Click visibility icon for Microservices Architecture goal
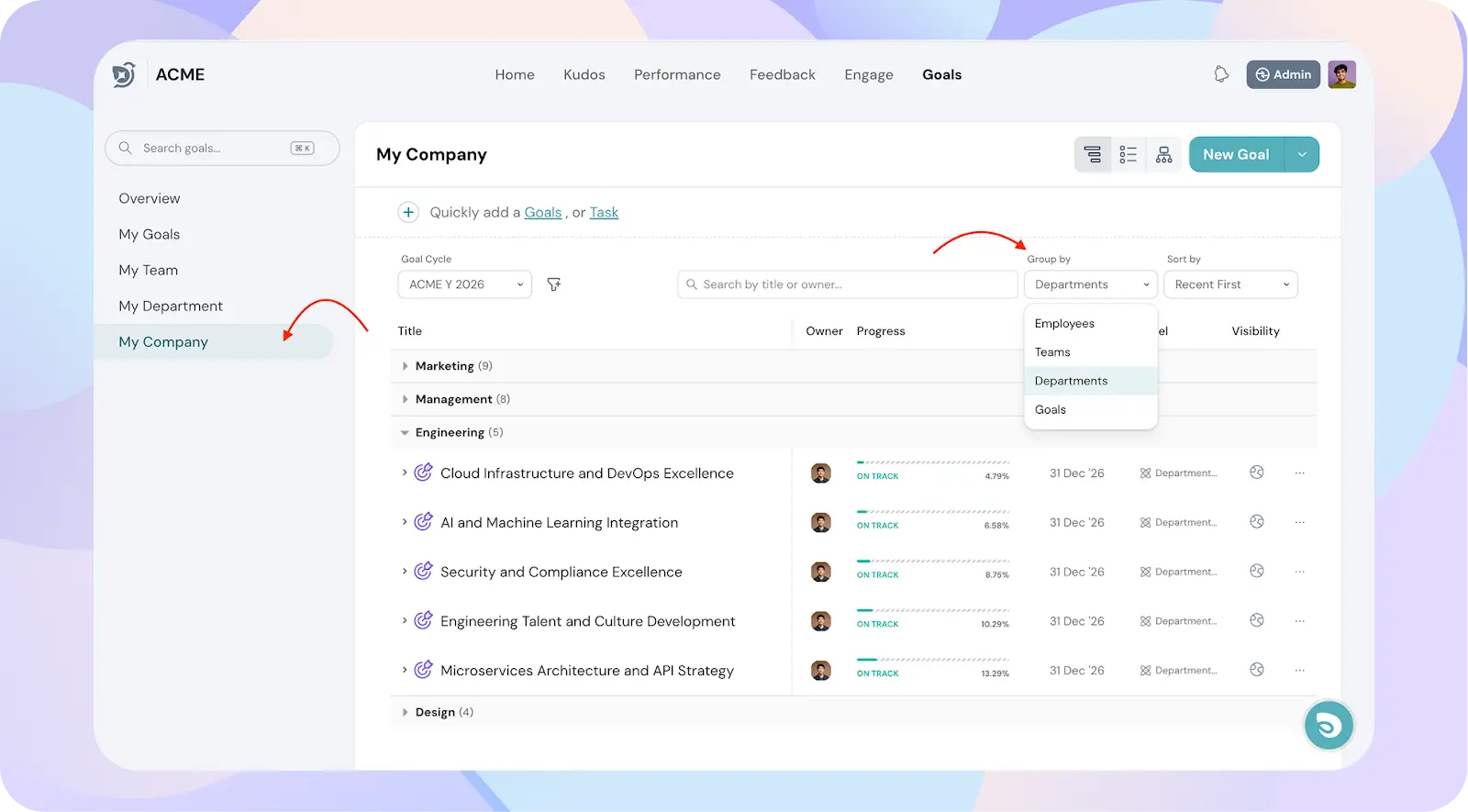1468x812 pixels. 1256,671
